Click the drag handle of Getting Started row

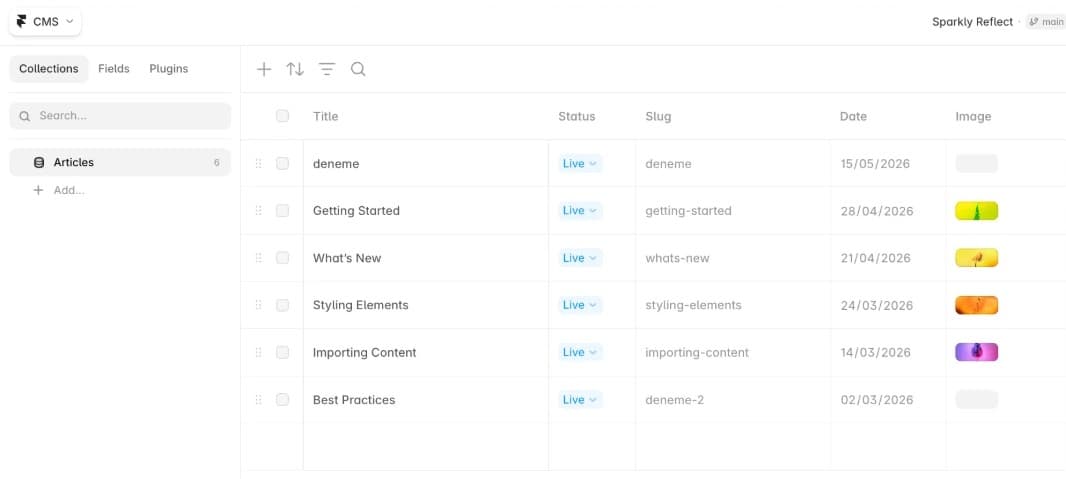[x=258, y=211]
